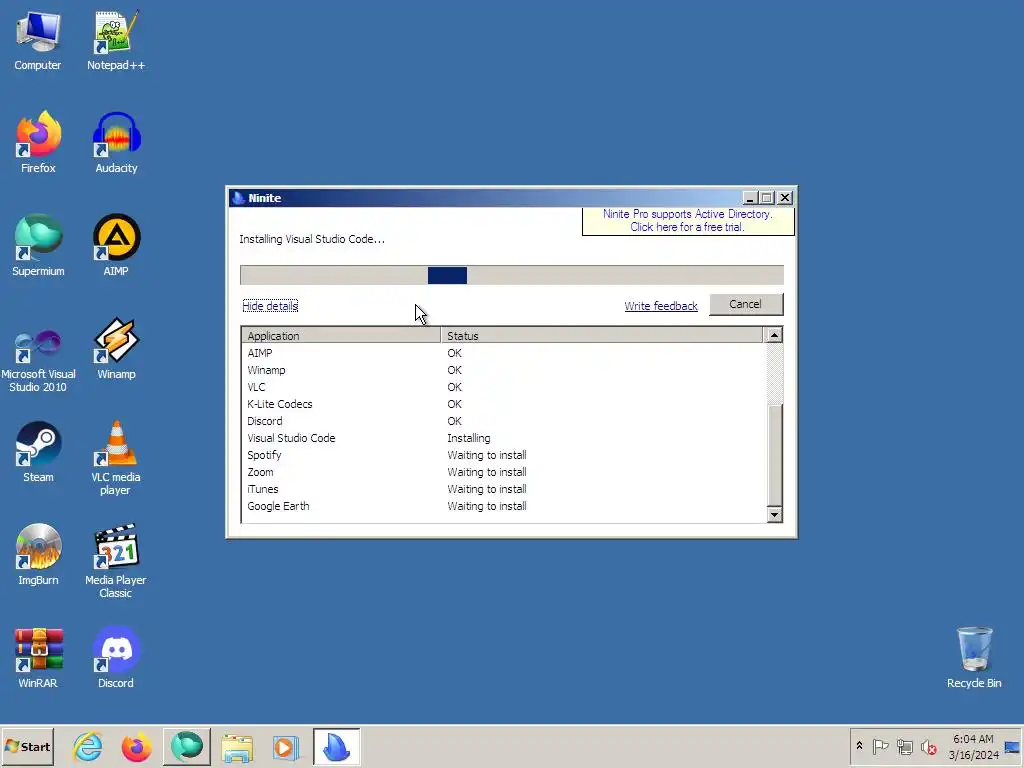The height and width of the screenshot is (768, 1024).
Task: Select the Visual Studio Code row
Action: [x=503, y=438]
